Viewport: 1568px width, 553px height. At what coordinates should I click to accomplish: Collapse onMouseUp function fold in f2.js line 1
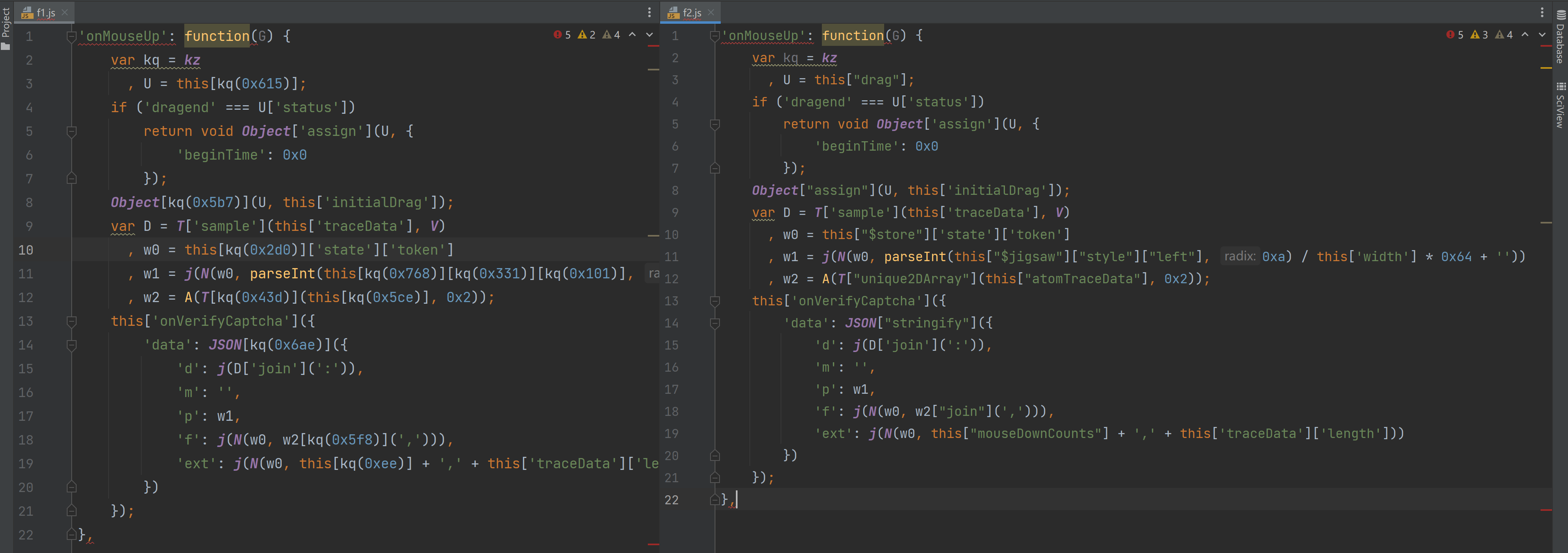[715, 36]
